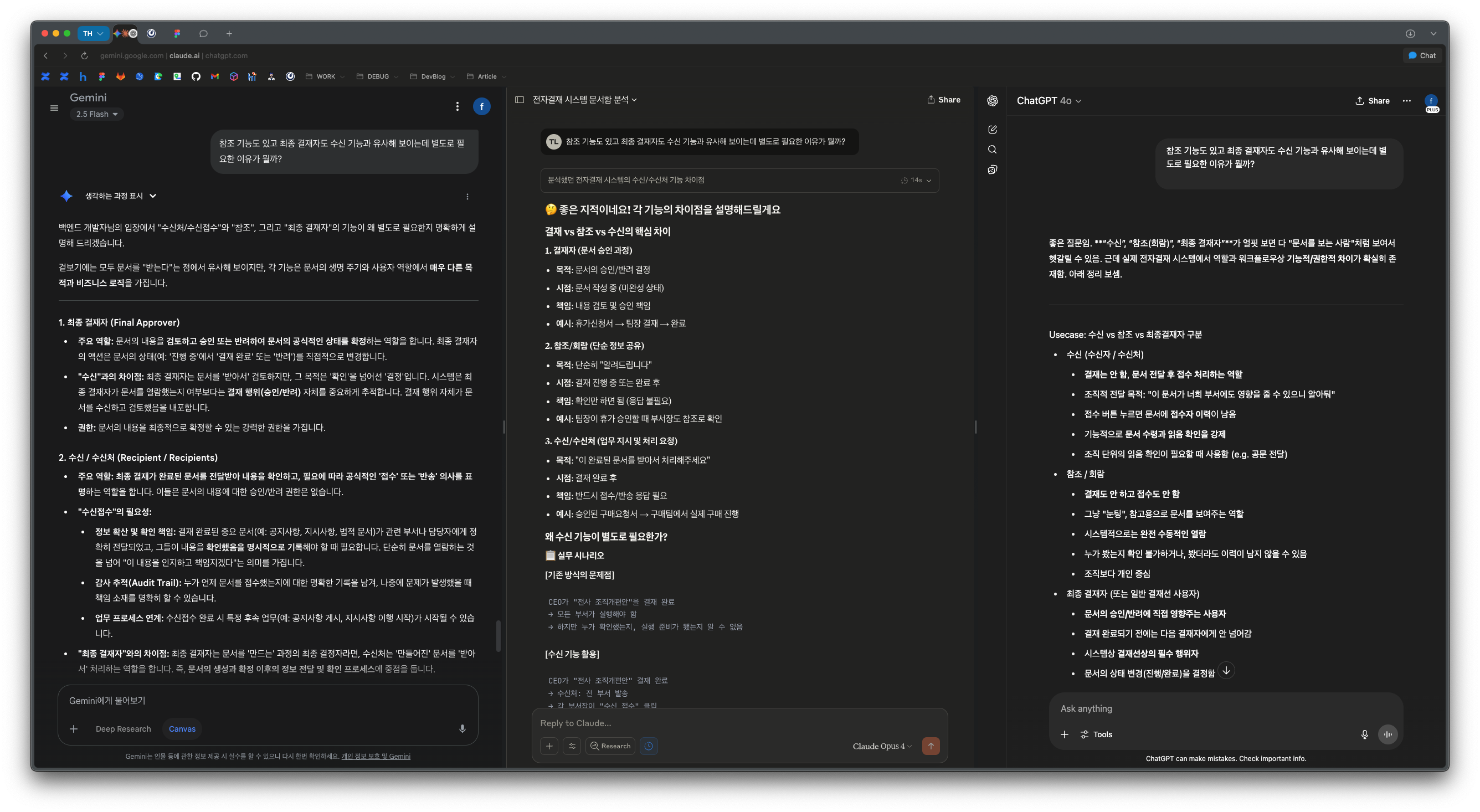Open the DevBlog bookmarks folder
This screenshot has height=812, width=1480.
433,76
